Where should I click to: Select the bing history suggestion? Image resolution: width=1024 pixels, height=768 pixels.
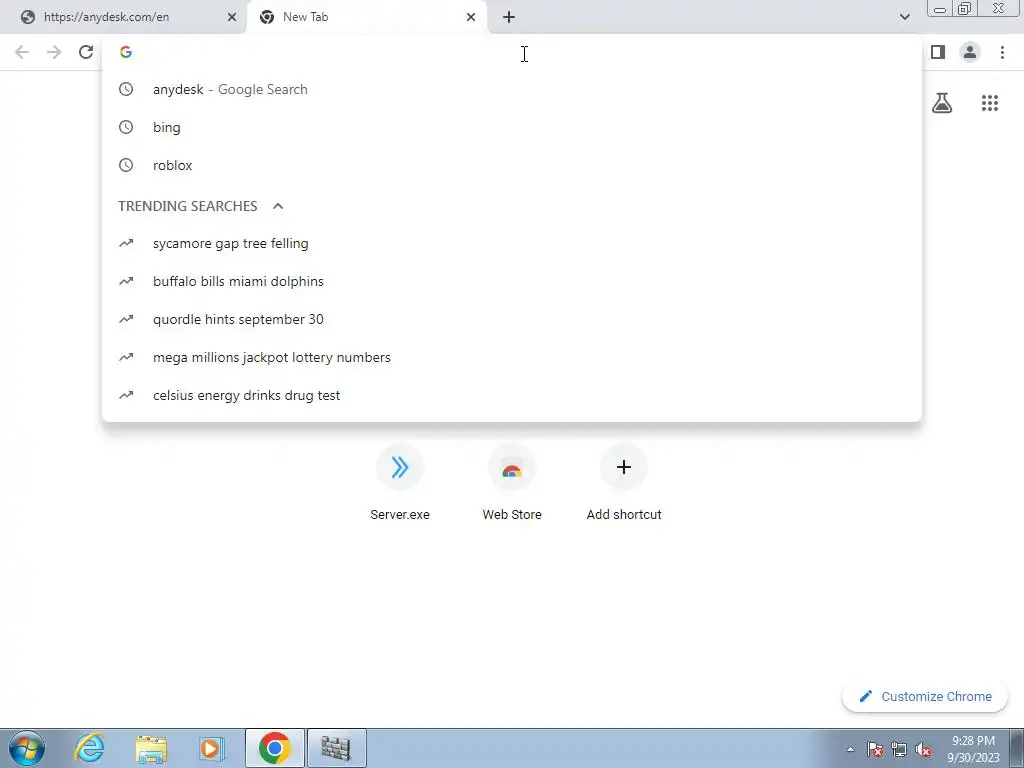pyautogui.click(x=512, y=127)
